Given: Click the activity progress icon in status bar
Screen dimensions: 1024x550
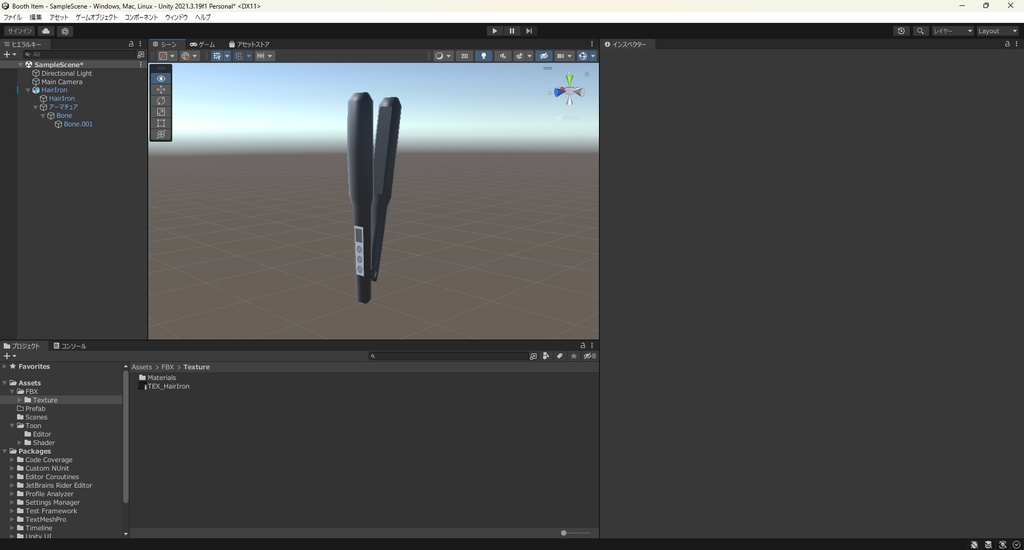Looking at the screenshot, I should click(1016, 544).
